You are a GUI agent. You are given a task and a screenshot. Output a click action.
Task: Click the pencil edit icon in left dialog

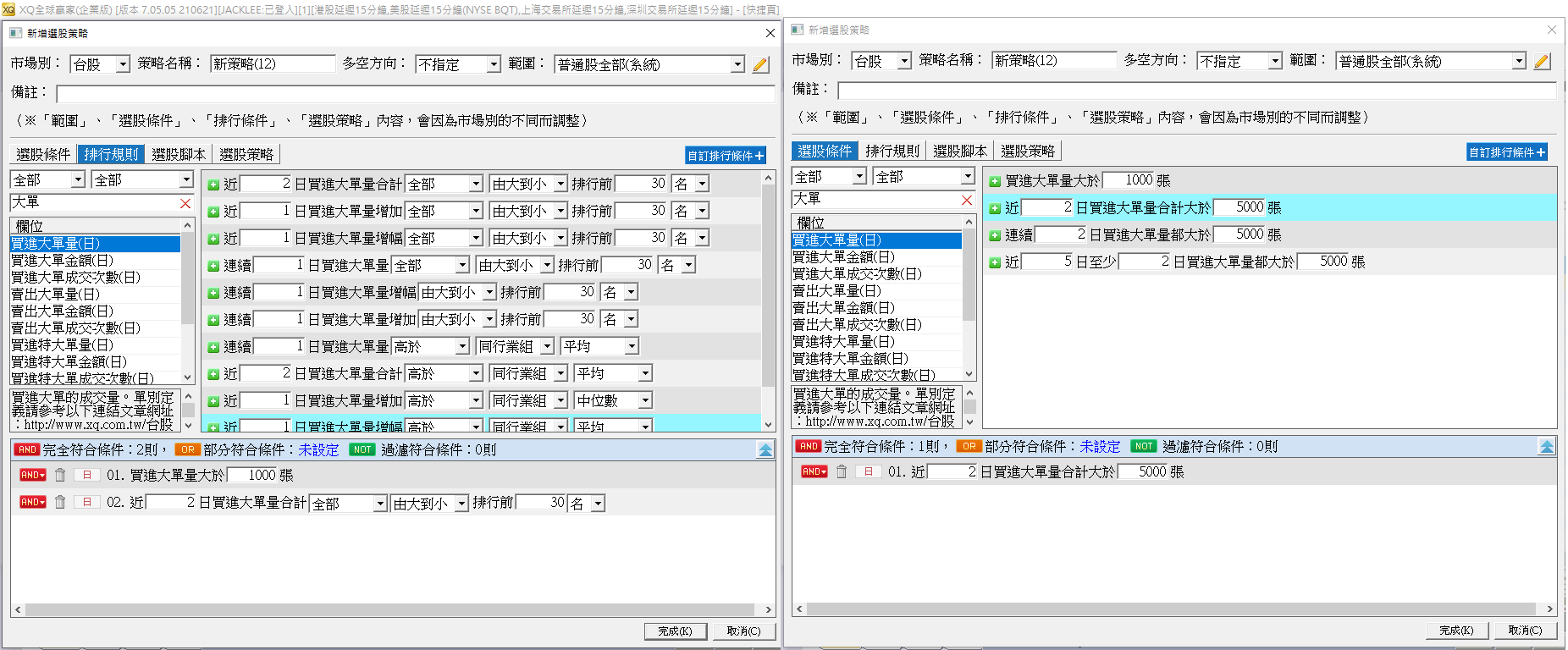tap(760, 64)
